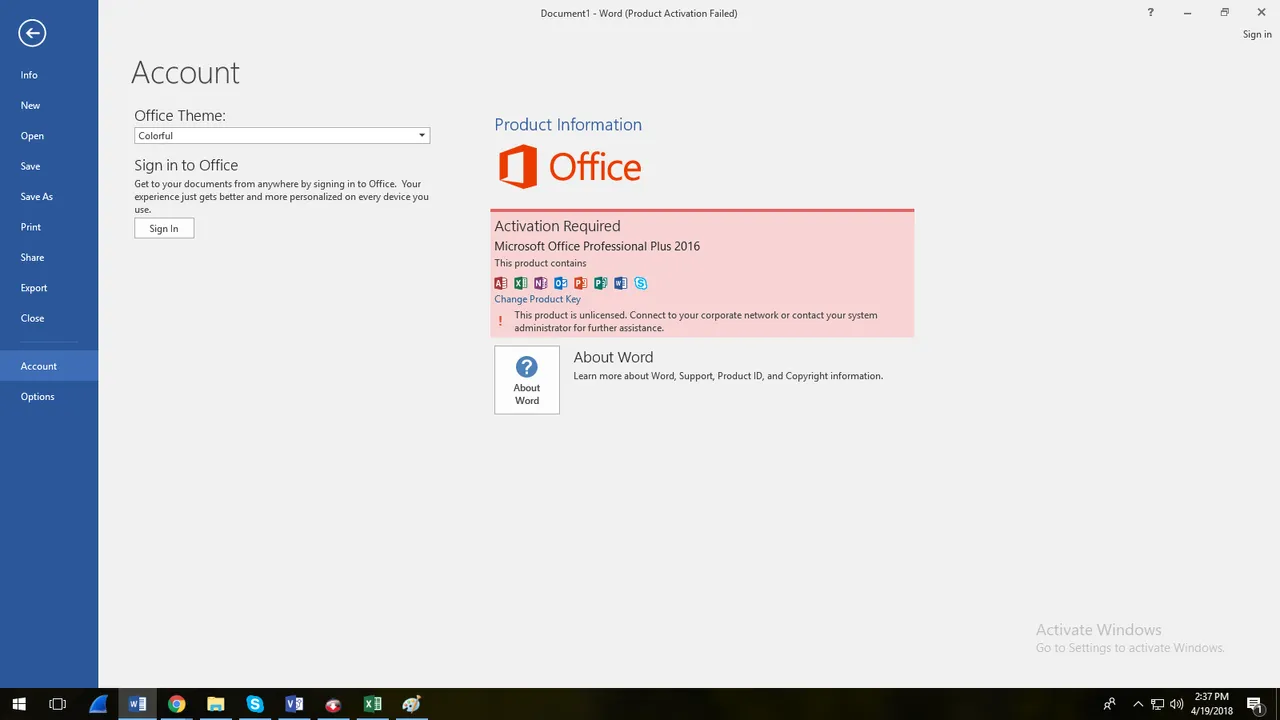
Task: Open the Word icon on the taskbar
Action: (x=138, y=704)
